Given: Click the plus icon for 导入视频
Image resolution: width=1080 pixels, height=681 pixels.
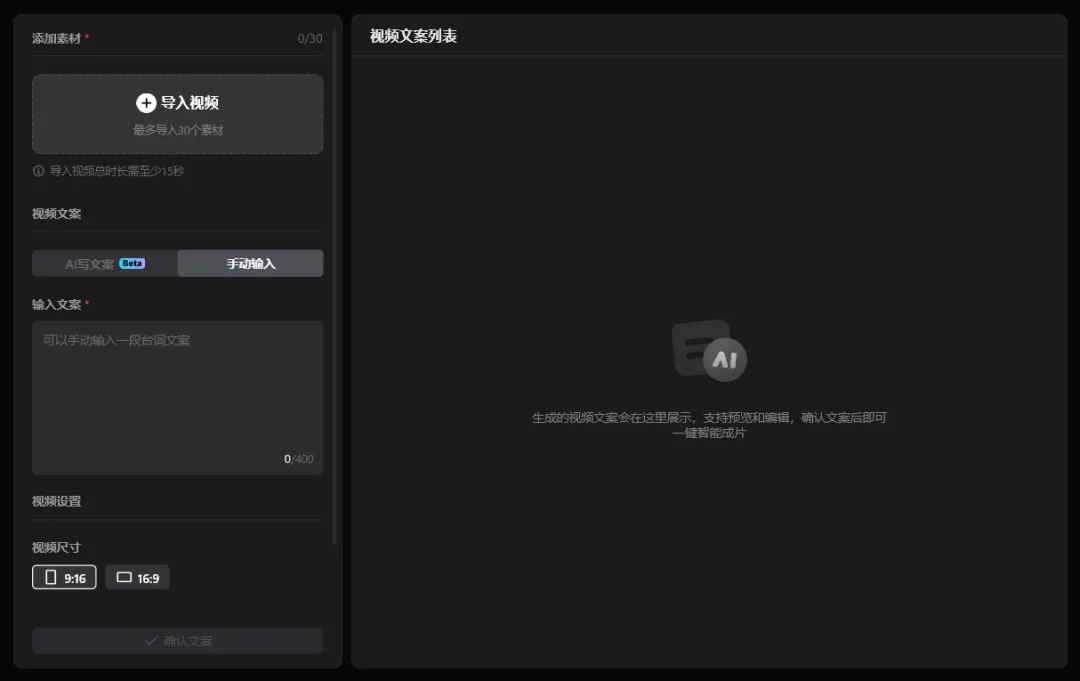Looking at the screenshot, I should tap(145, 103).
